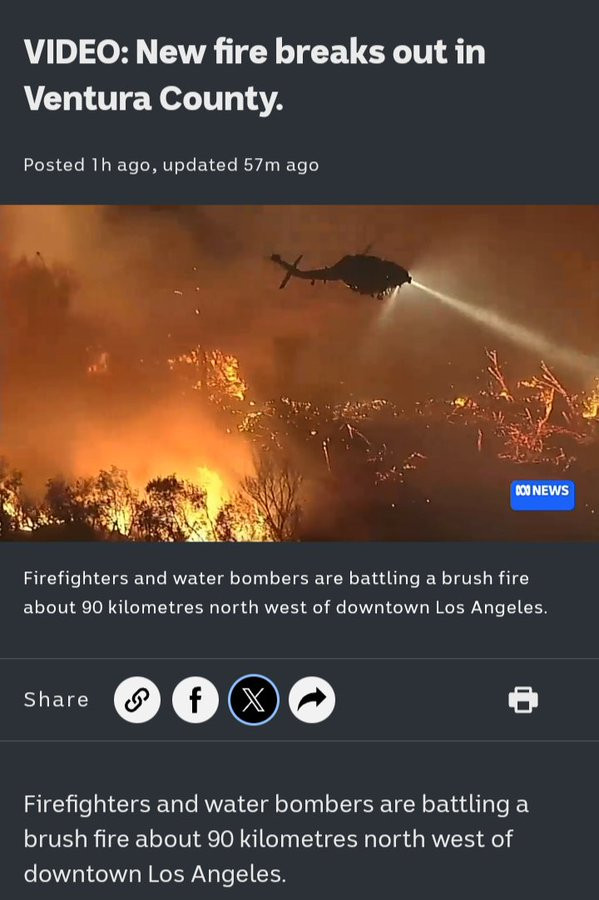Screen dimensions: 599x900
Task: Copy the article link using the chain icon
Action: pos(137,700)
